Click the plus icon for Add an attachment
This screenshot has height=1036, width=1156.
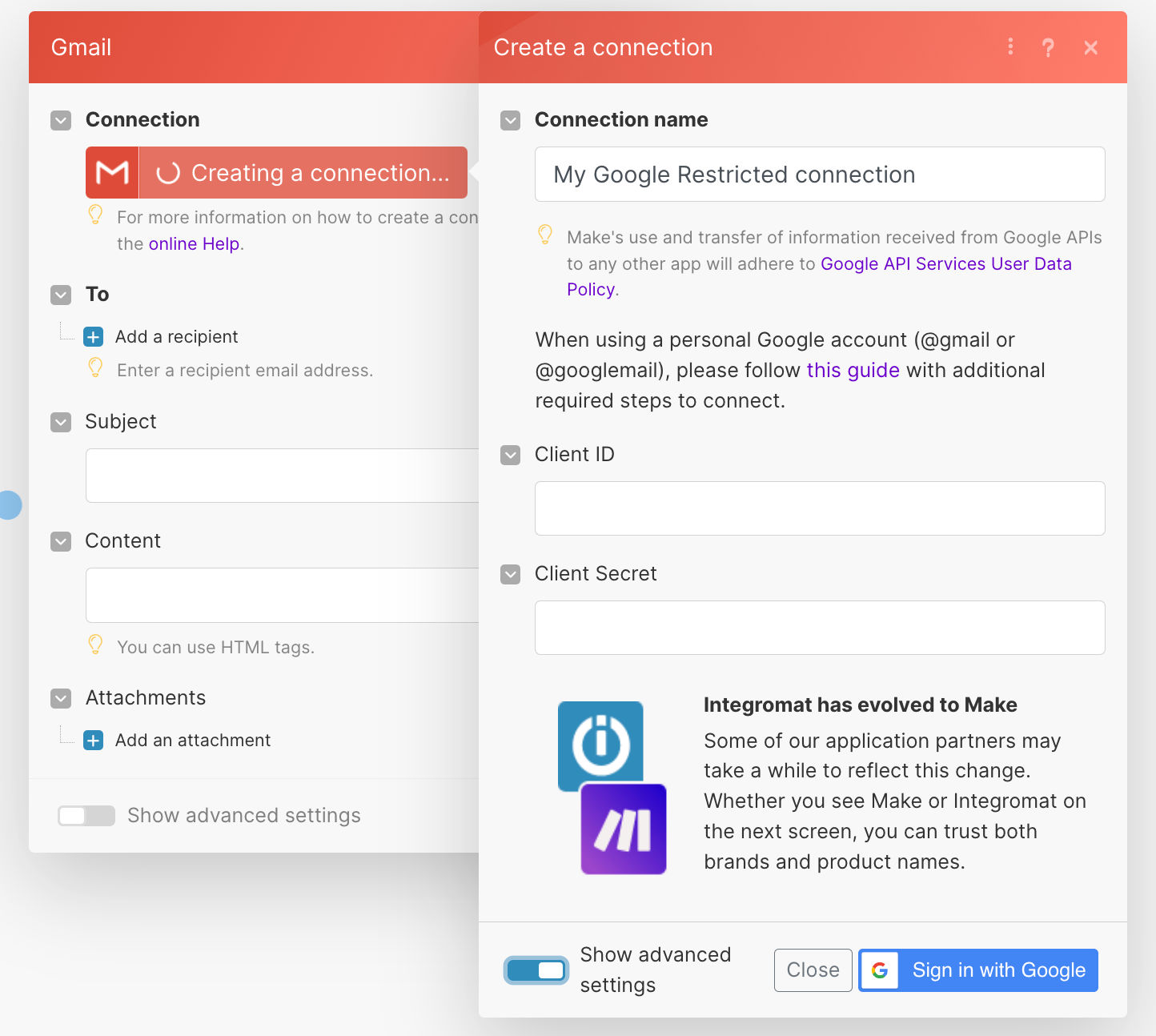(94, 740)
